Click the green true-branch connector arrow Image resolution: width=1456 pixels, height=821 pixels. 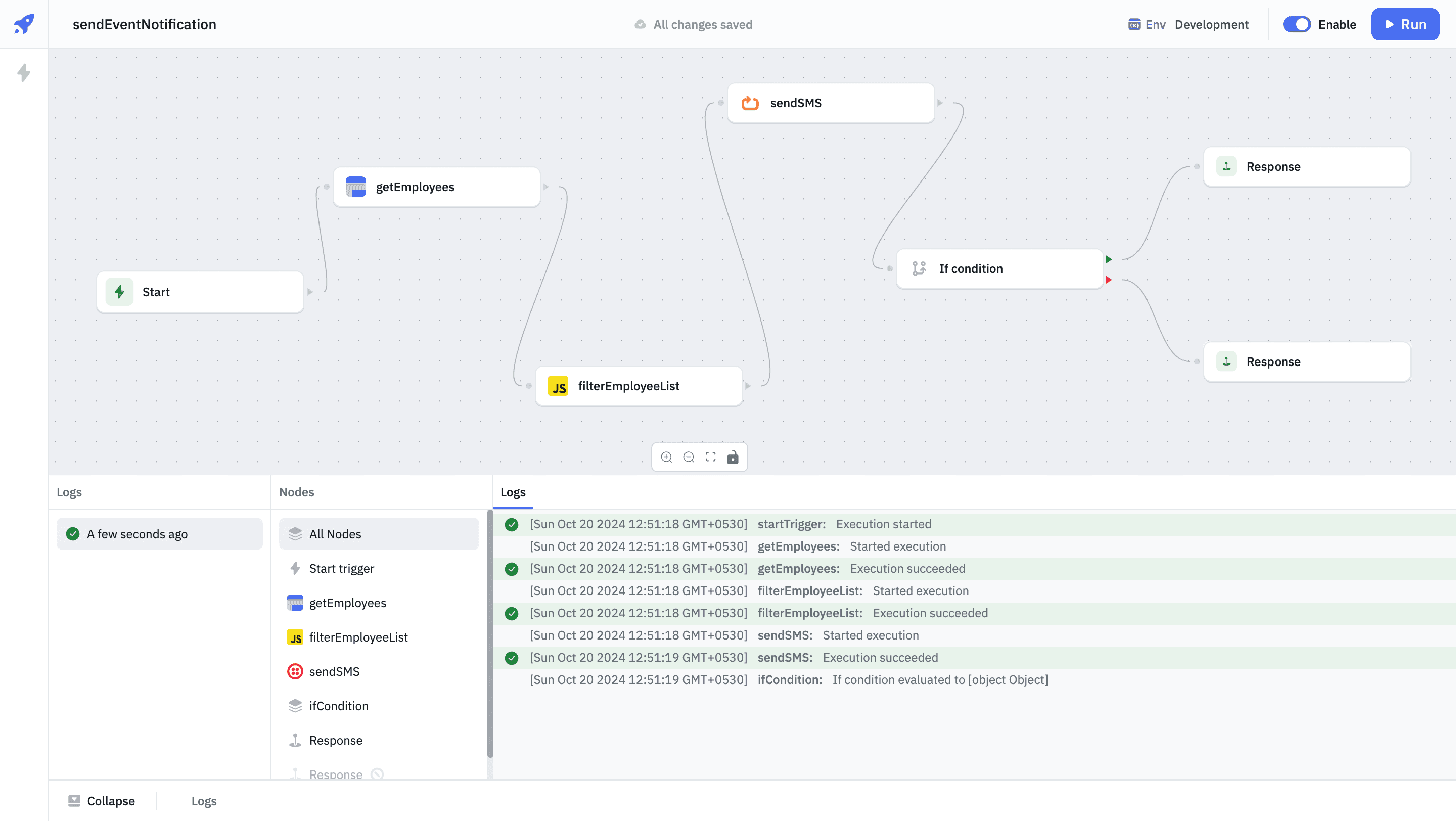(1108, 259)
